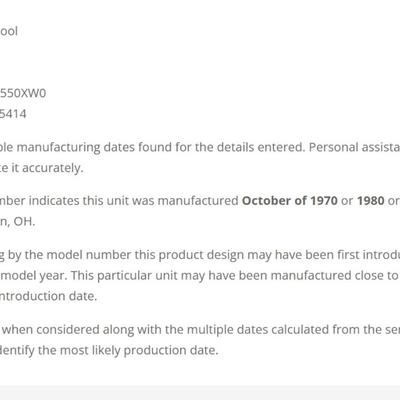Viewport: 400px width, 400px height.
Task: Click the word "or" between 1970 and 1980
Action: pos(347,201)
